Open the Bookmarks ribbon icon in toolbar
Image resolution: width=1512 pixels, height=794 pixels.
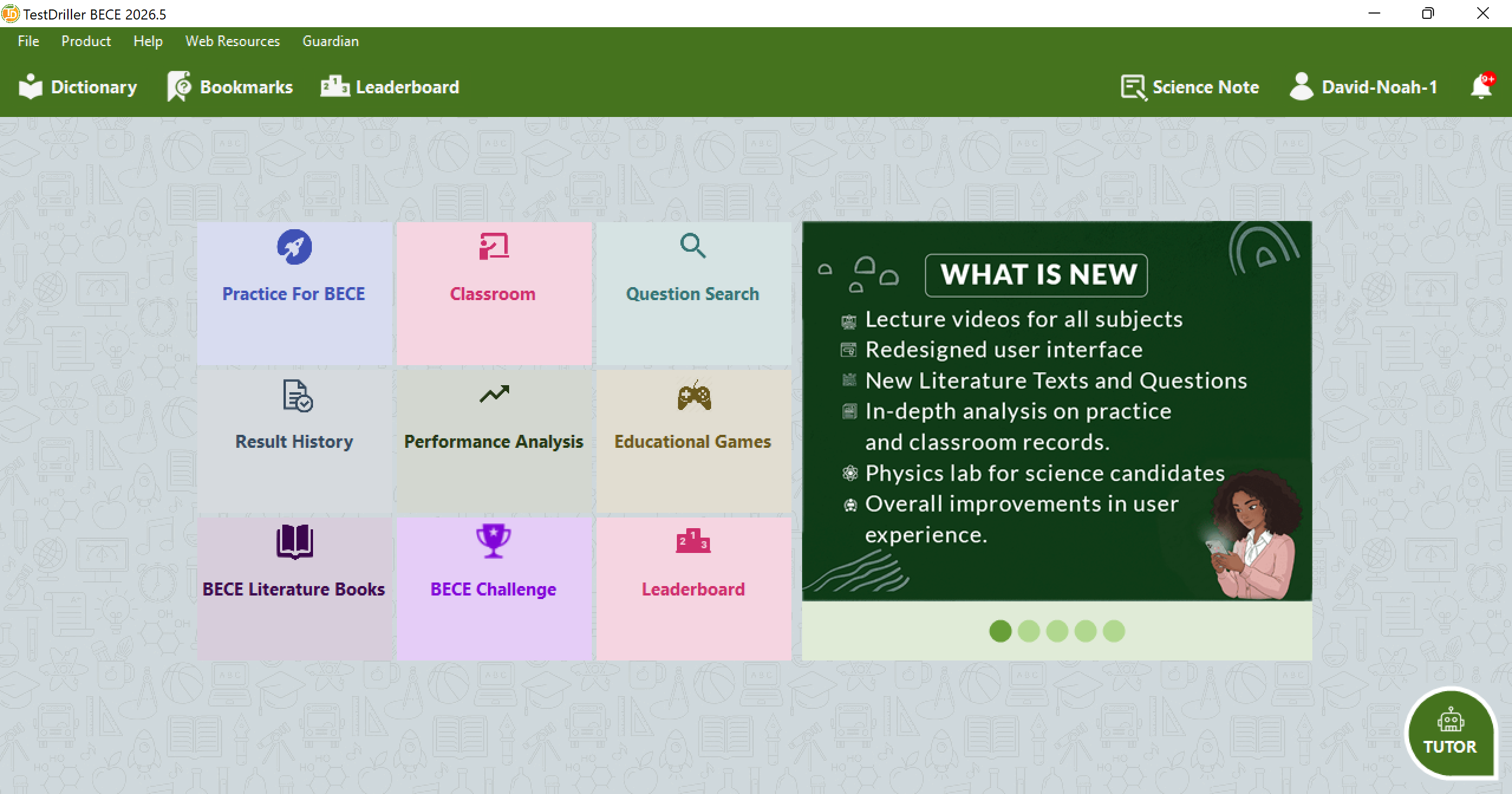180,87
